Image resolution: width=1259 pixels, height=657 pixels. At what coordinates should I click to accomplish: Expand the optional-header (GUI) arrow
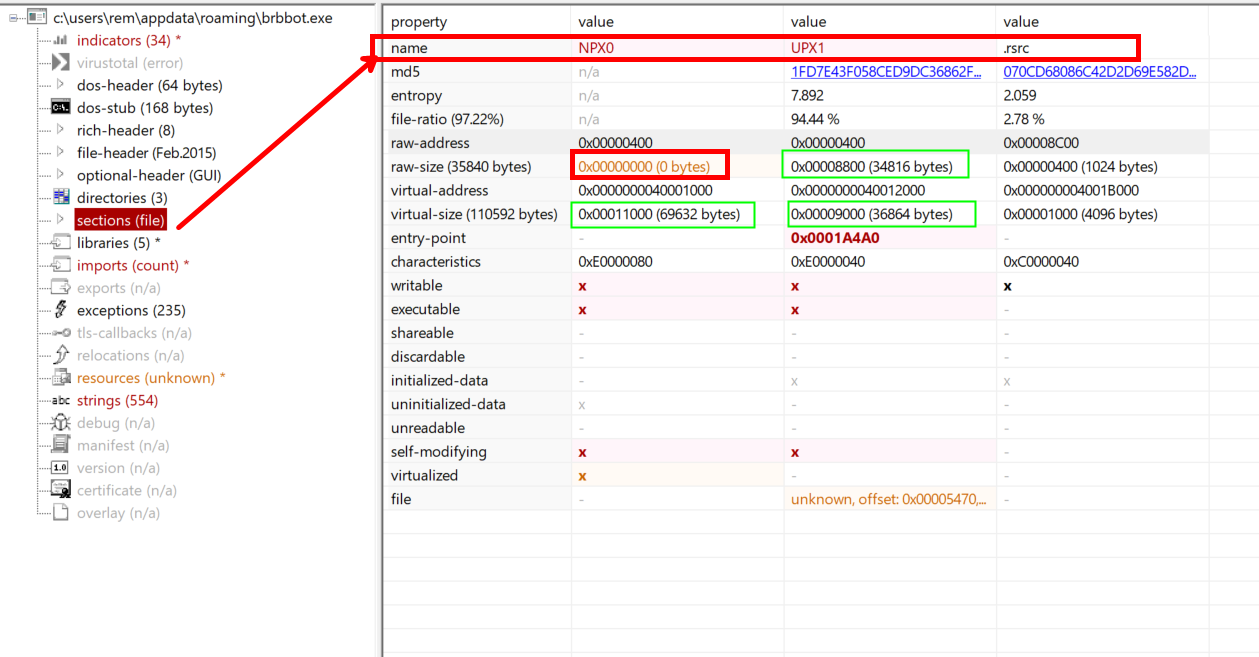60,175
